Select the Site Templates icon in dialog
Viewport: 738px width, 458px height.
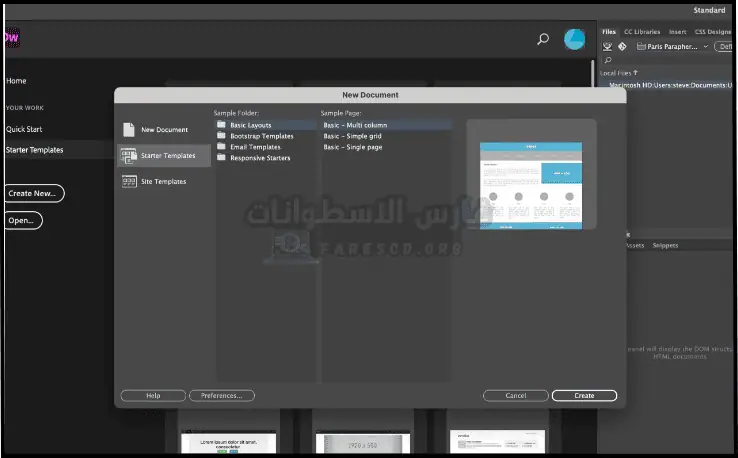click(129, 181)
